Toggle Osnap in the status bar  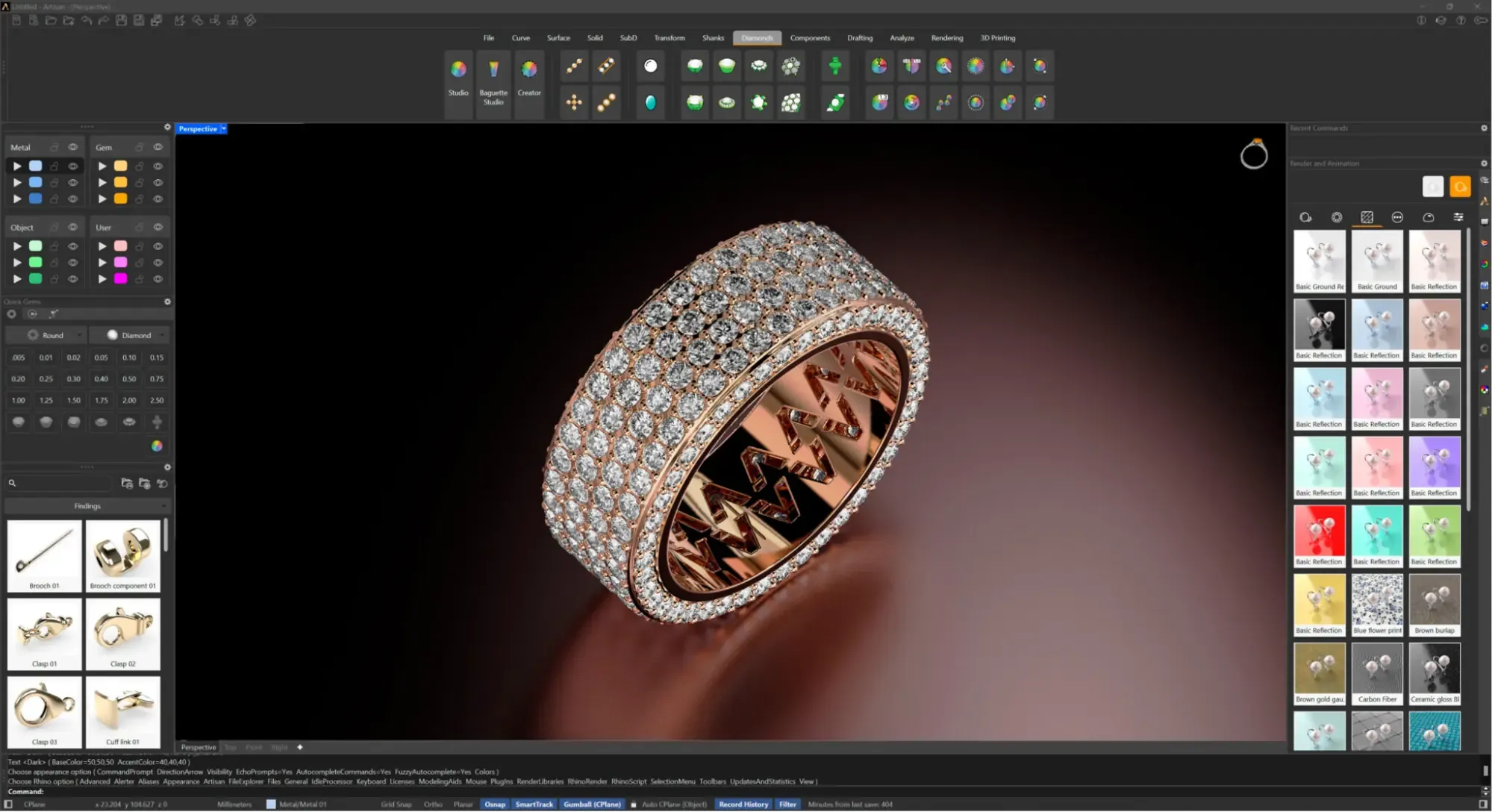click(x=495, y=804)
